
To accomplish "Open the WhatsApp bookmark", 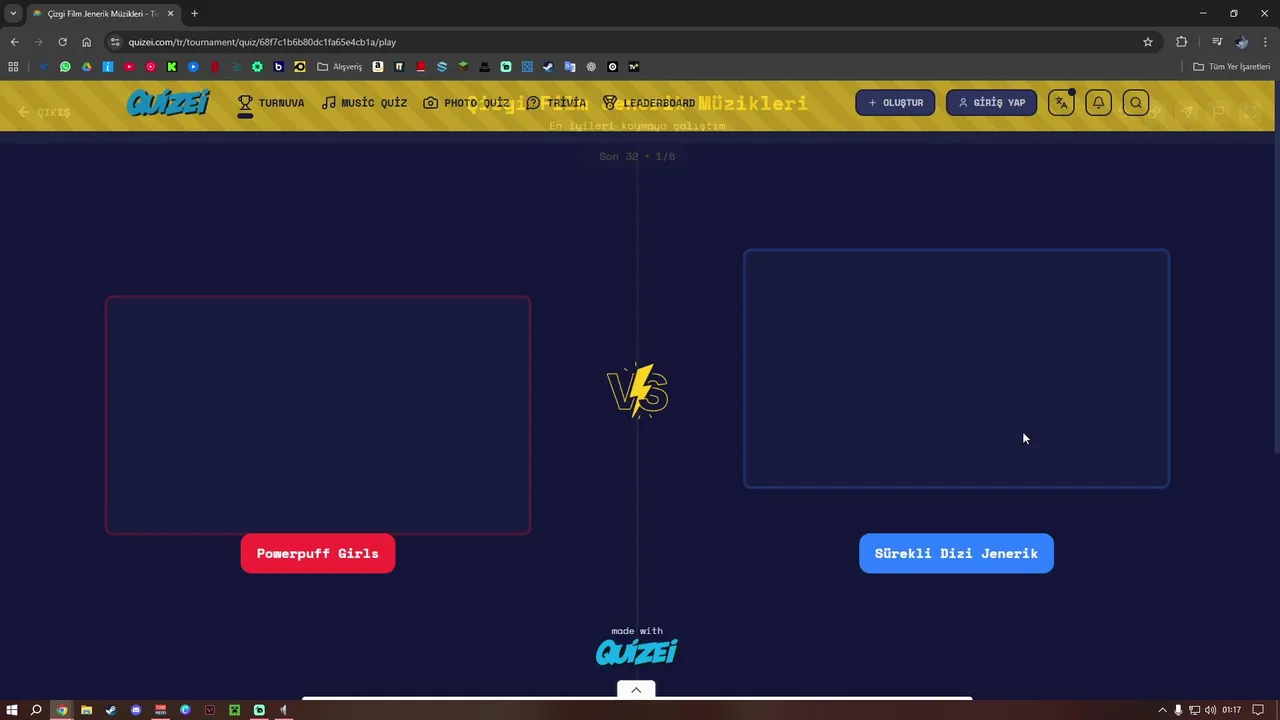I will 65,67.
